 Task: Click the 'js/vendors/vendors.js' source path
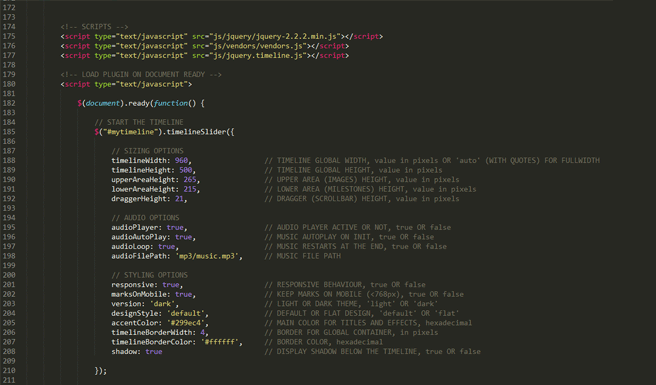pyautogui.click(x=258, y=46)
